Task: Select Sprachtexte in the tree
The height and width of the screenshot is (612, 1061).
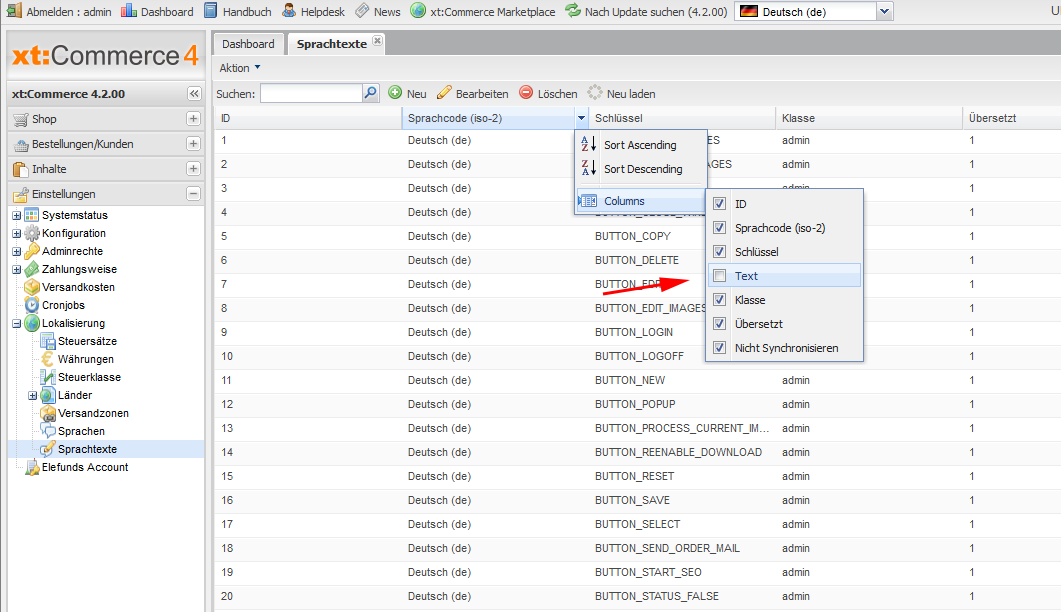Action: pos(87,449)
